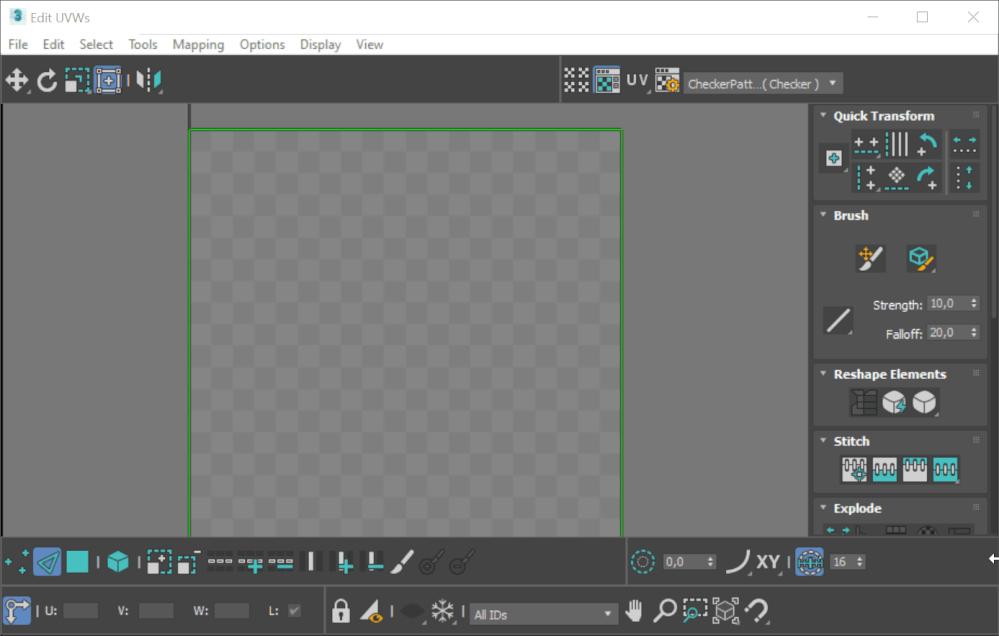999x636 pixels.
Task: Click Stitch to Target icon
Action: (854, 470)
